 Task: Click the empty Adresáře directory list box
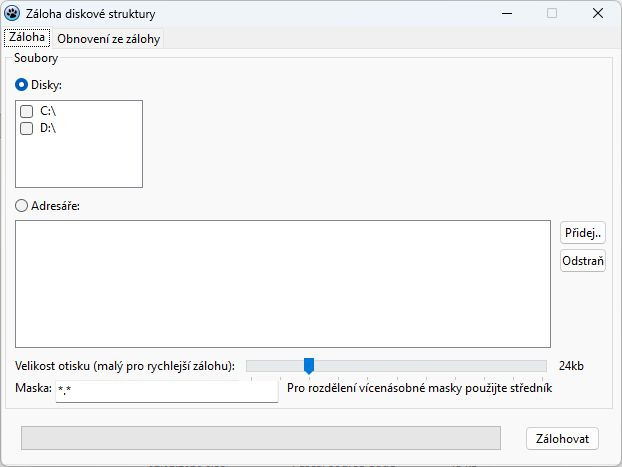coord(283,284)
